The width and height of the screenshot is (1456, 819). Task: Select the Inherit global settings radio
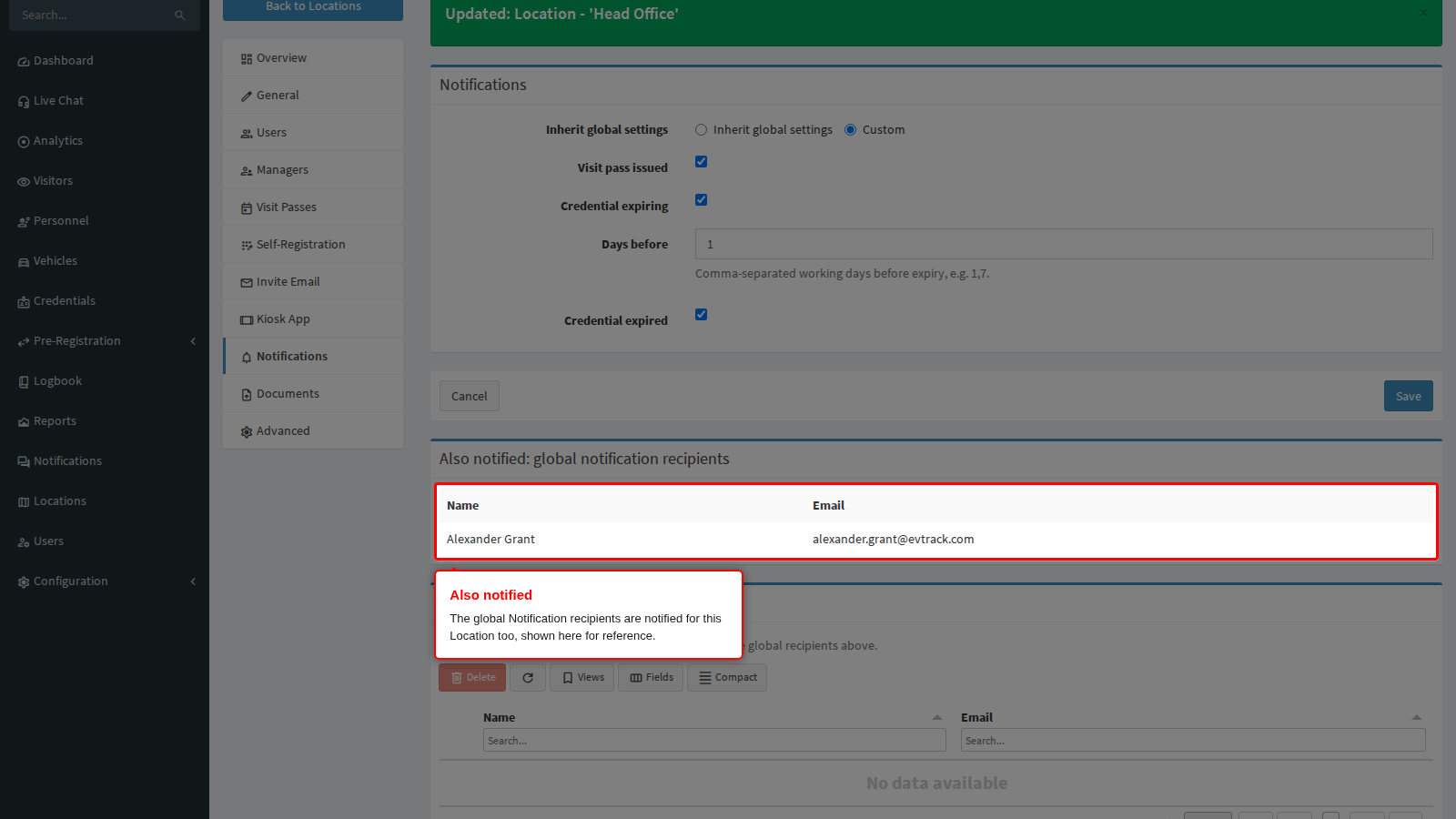click(701, 130)
